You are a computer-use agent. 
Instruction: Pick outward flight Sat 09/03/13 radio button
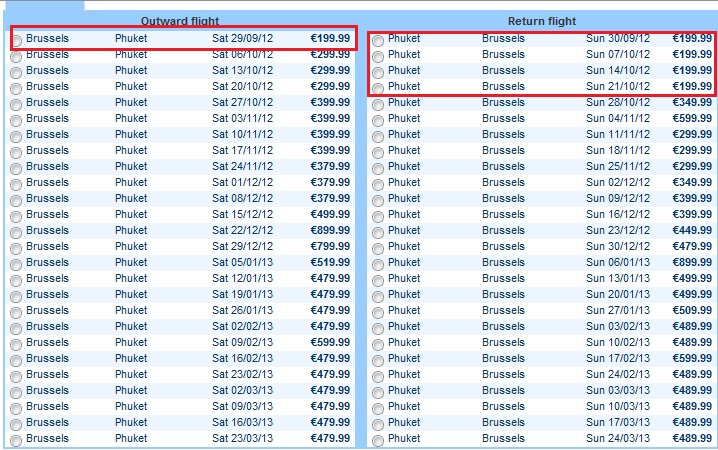16,409
